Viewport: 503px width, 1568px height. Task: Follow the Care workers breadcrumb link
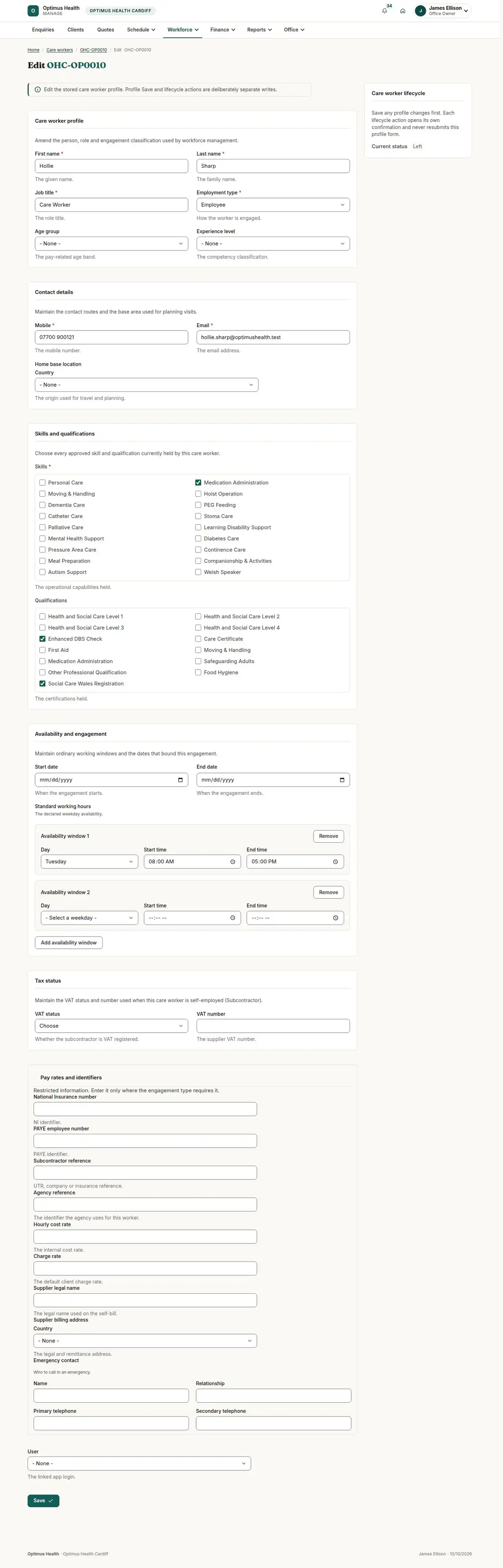click(x=60, y=50)
